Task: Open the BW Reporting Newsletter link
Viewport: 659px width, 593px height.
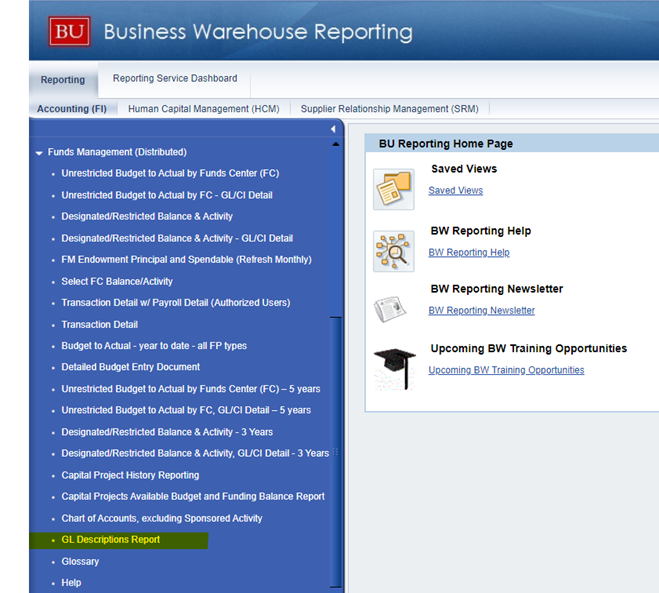Action: pos(482,310)
